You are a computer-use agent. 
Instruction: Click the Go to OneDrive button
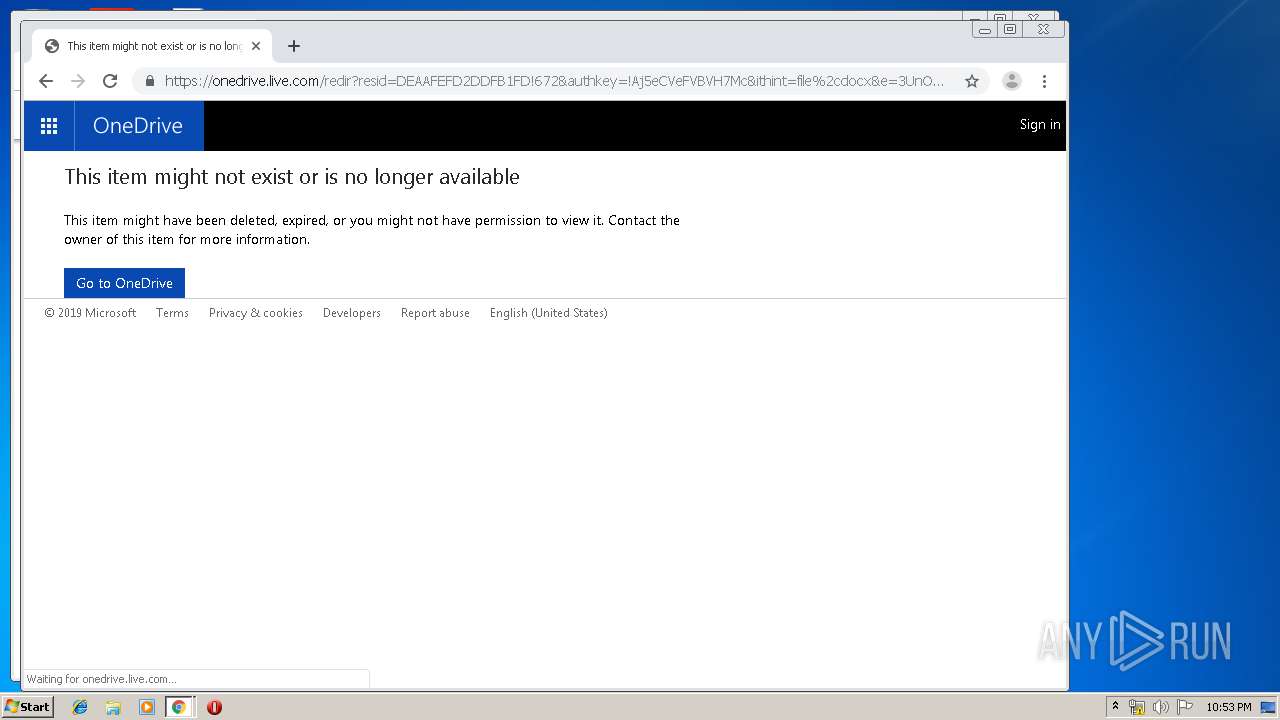pos(124,283)
